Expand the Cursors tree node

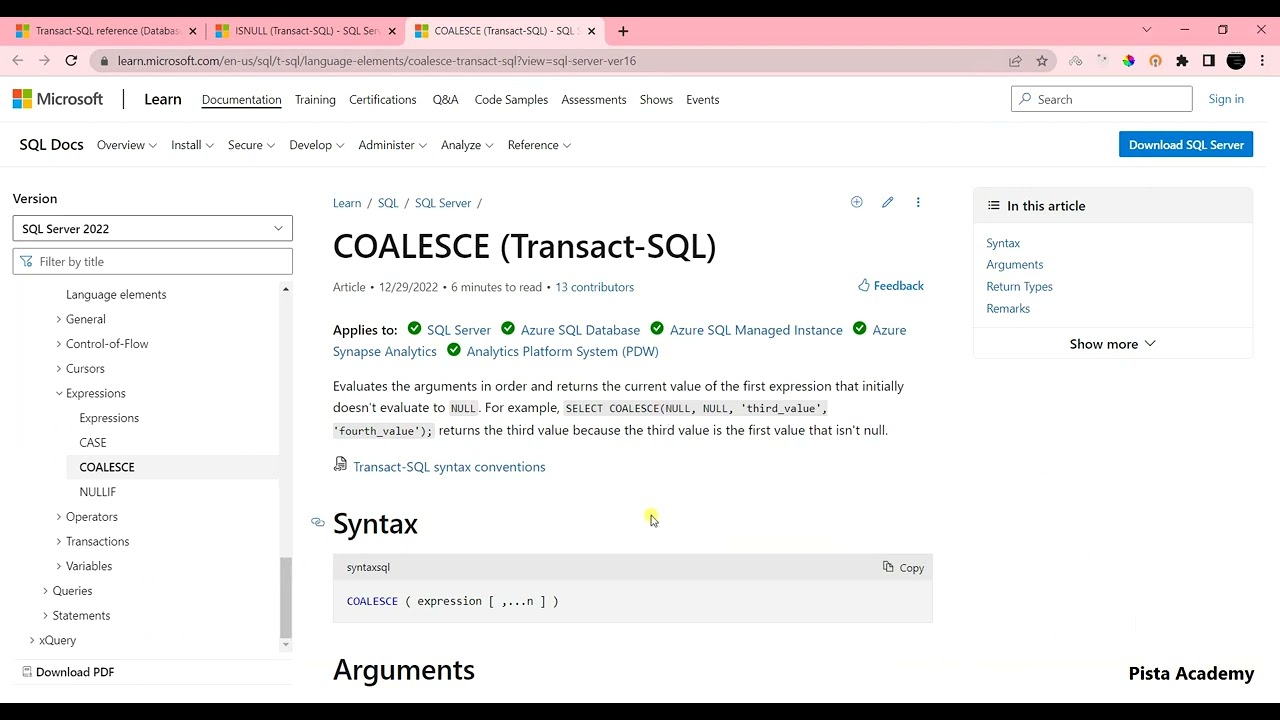coord(58,369)
